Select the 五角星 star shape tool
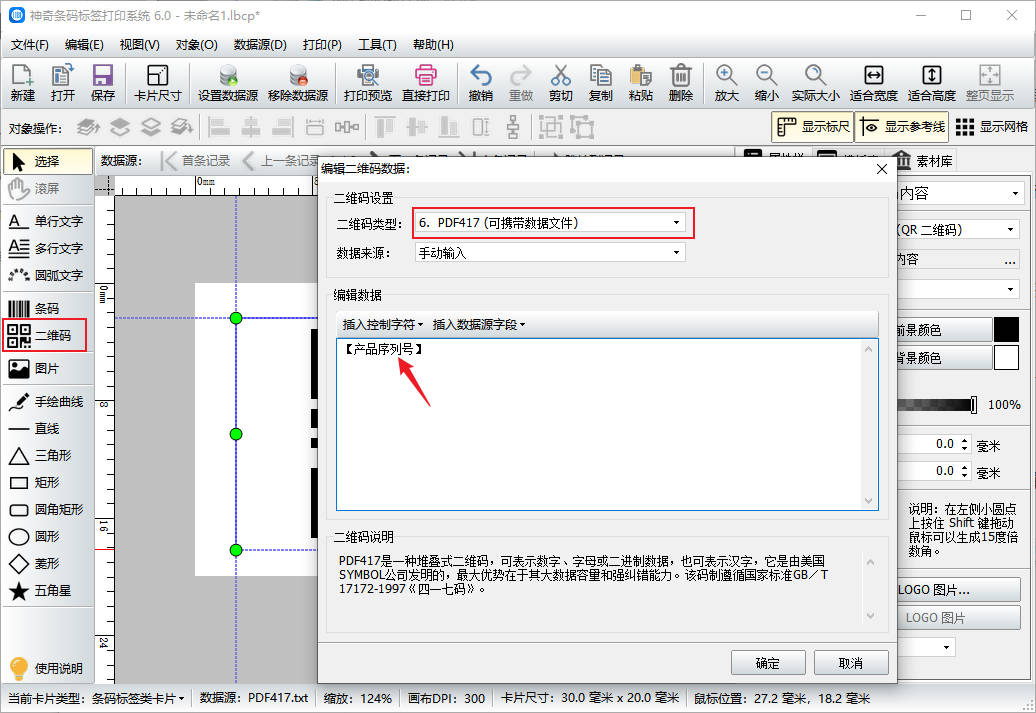 (47, 591)
